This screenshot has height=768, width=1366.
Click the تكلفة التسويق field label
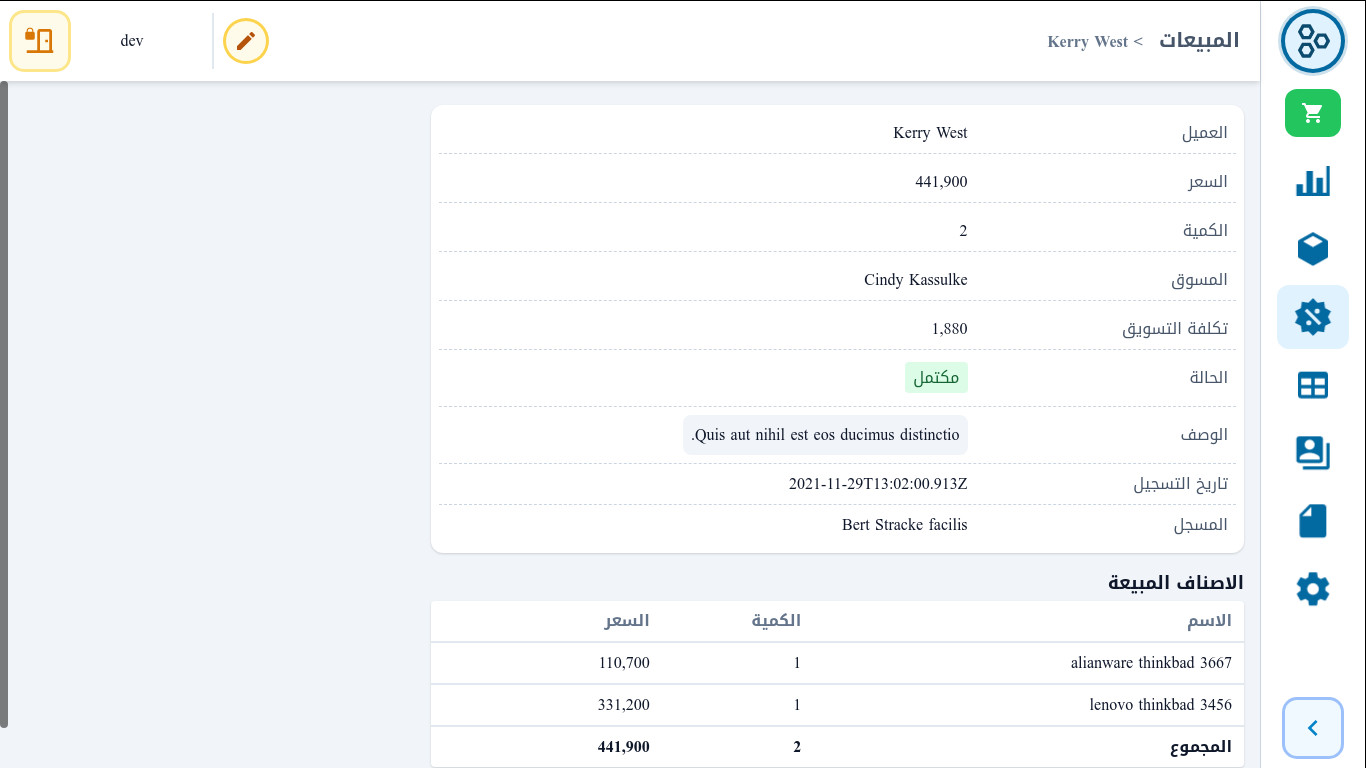point(1175,329)
